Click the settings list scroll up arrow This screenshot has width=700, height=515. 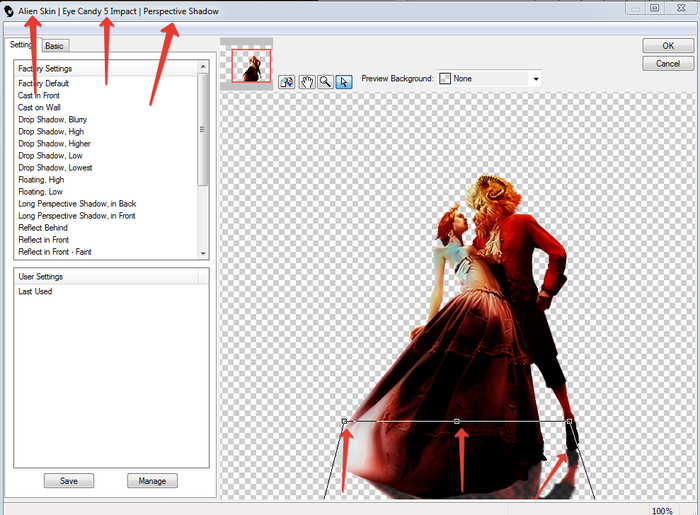pos(203,66)
